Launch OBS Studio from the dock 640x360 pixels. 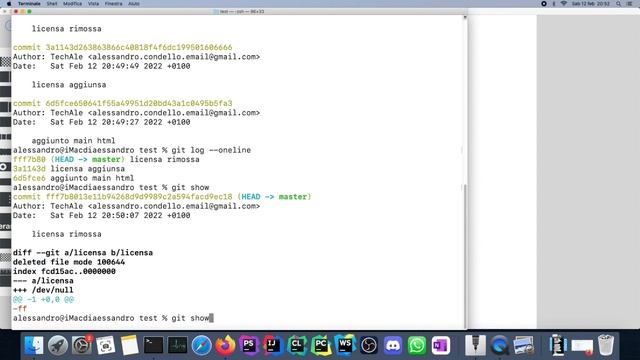tap(369, 345)
